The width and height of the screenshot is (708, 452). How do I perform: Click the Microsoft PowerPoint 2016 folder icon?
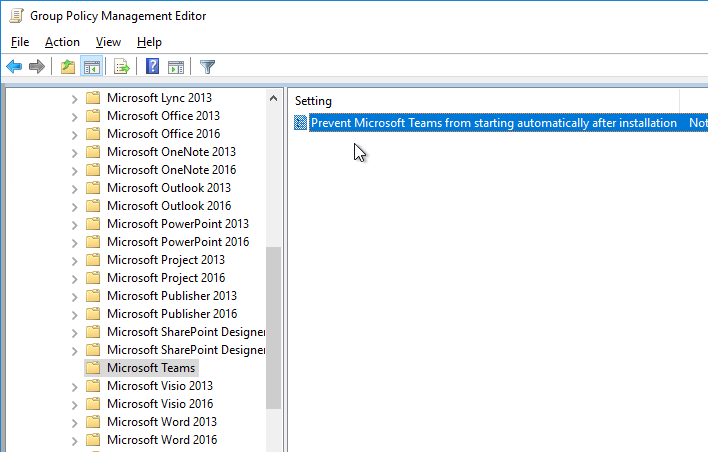click(x=93, y=242)
